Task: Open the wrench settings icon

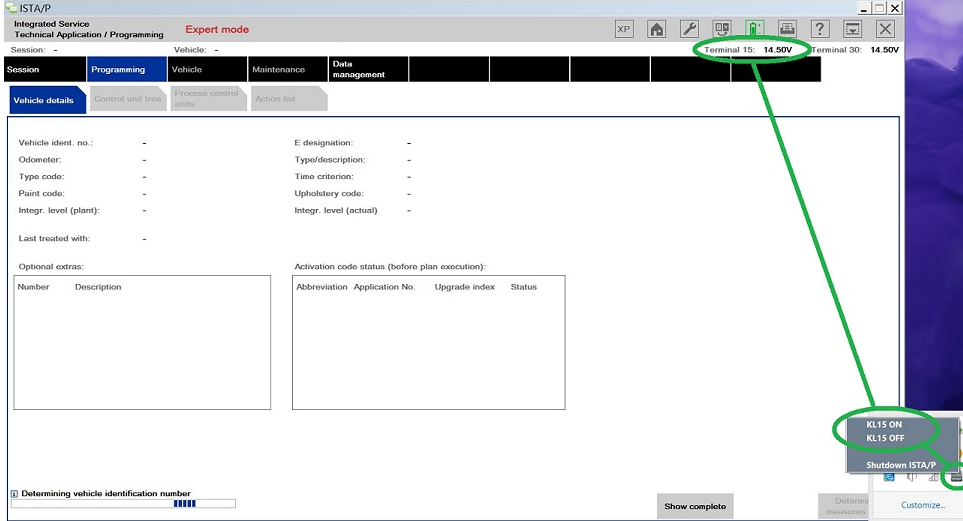Action: [x=689, y=29]
